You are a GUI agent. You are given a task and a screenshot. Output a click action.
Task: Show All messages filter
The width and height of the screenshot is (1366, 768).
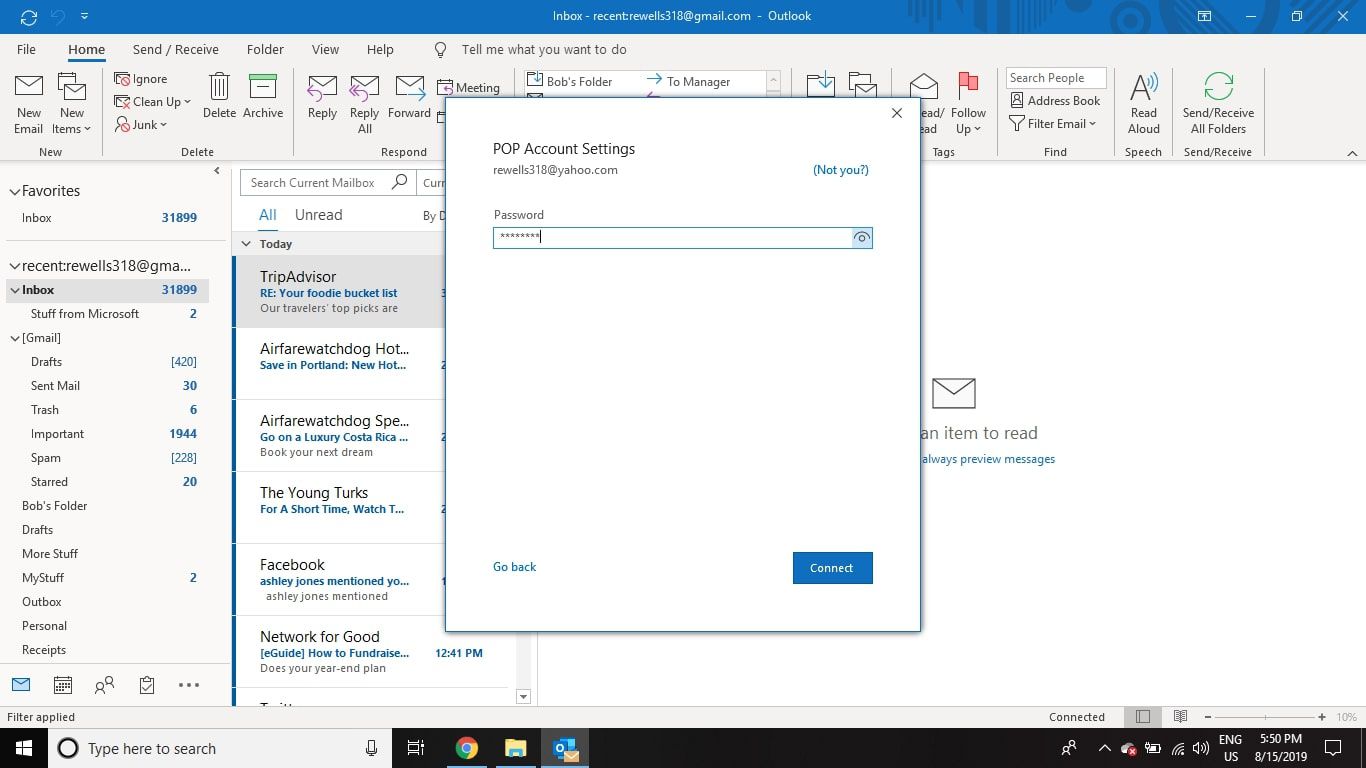tap(268, 215)
